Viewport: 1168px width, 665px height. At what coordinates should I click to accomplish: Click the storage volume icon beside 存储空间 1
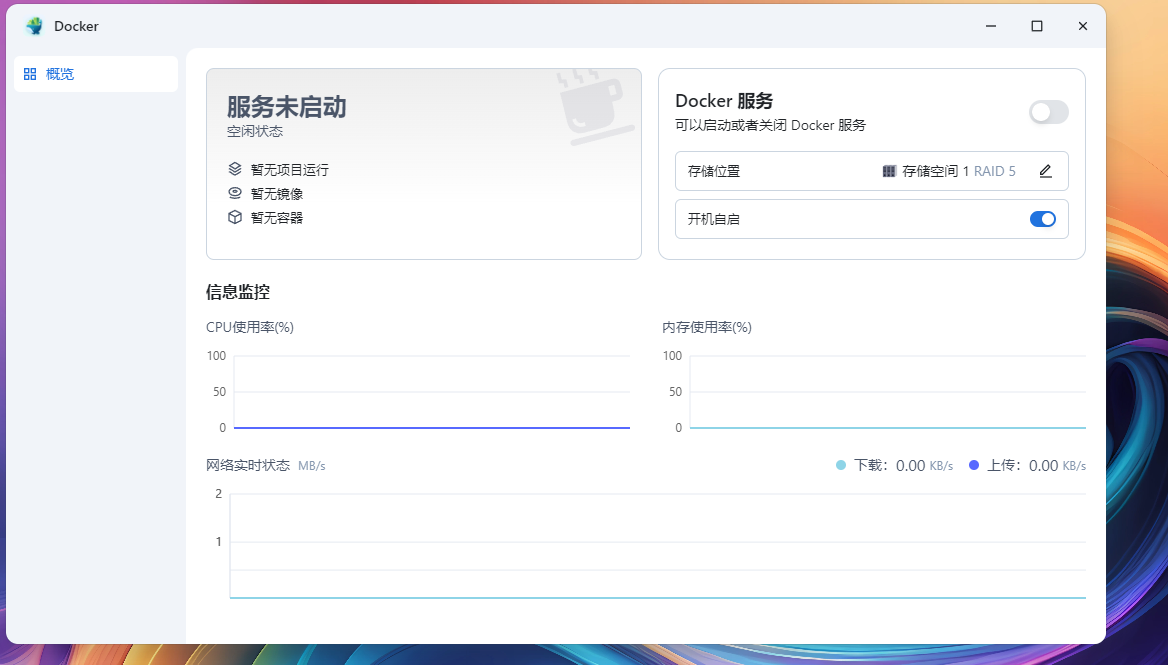click(889, 171)
